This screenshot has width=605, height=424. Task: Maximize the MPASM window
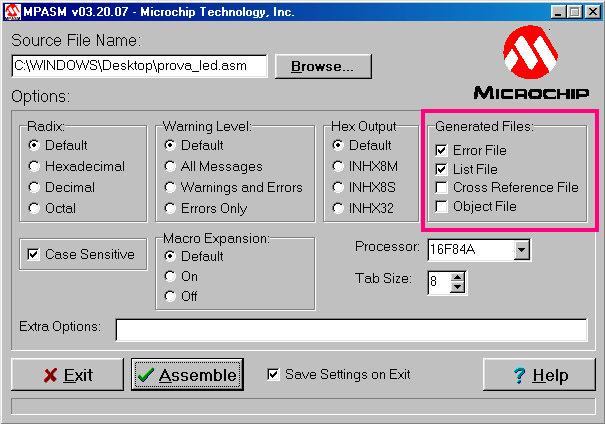click(574, 12)
